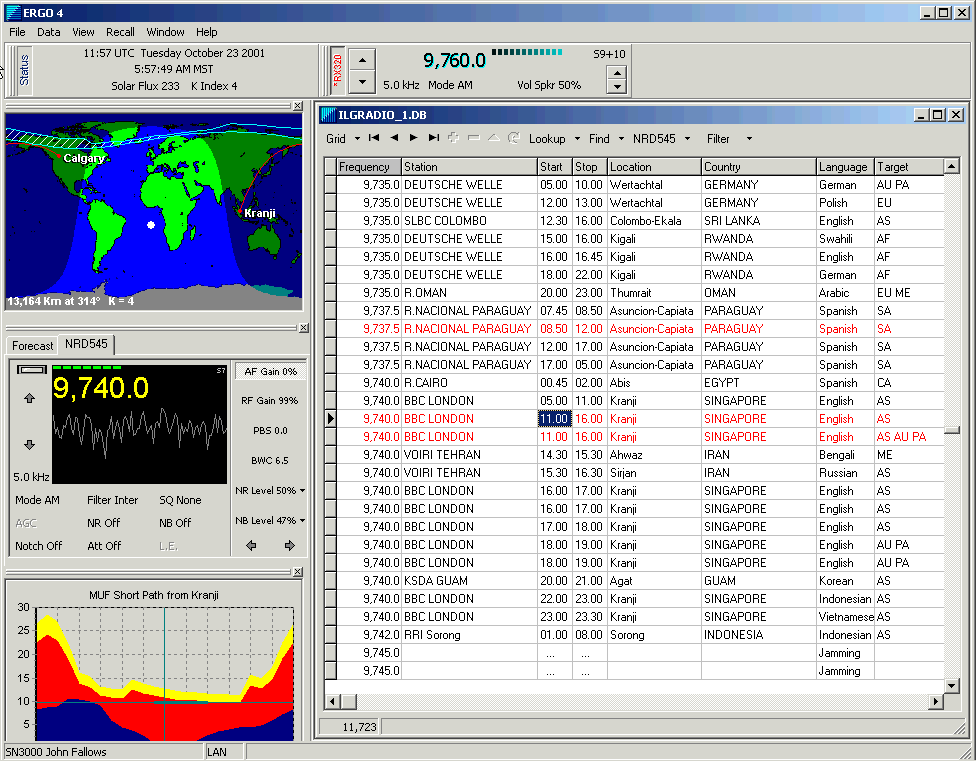The width and height of the screenshot is (976, 762).
Task: Close the MUF chart panel
Action: (x=298, y=572)
